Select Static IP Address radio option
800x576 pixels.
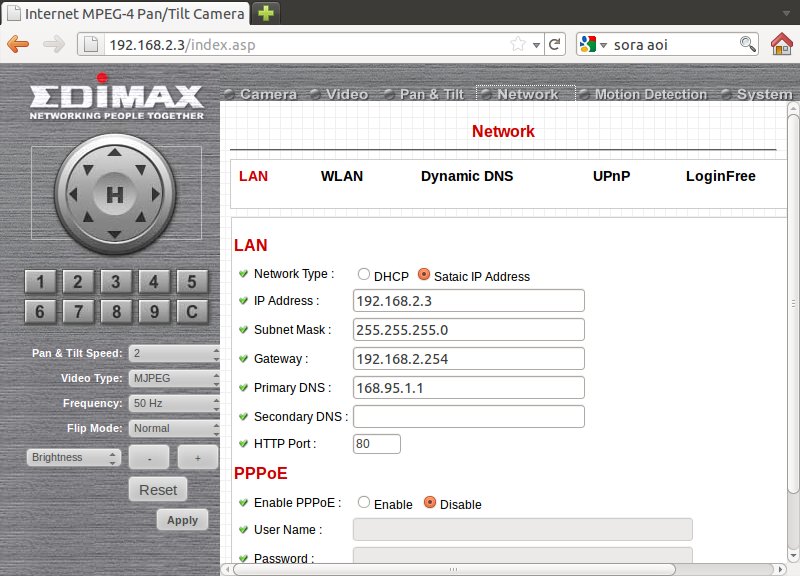(x=424, y=275)
